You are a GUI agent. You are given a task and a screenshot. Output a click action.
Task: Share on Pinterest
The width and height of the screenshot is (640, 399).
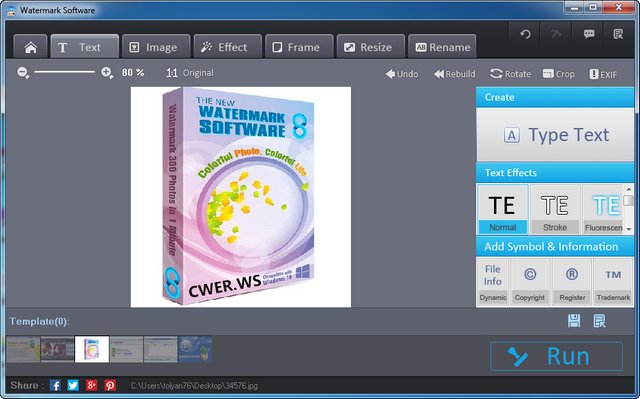click(x=110, y=385)
